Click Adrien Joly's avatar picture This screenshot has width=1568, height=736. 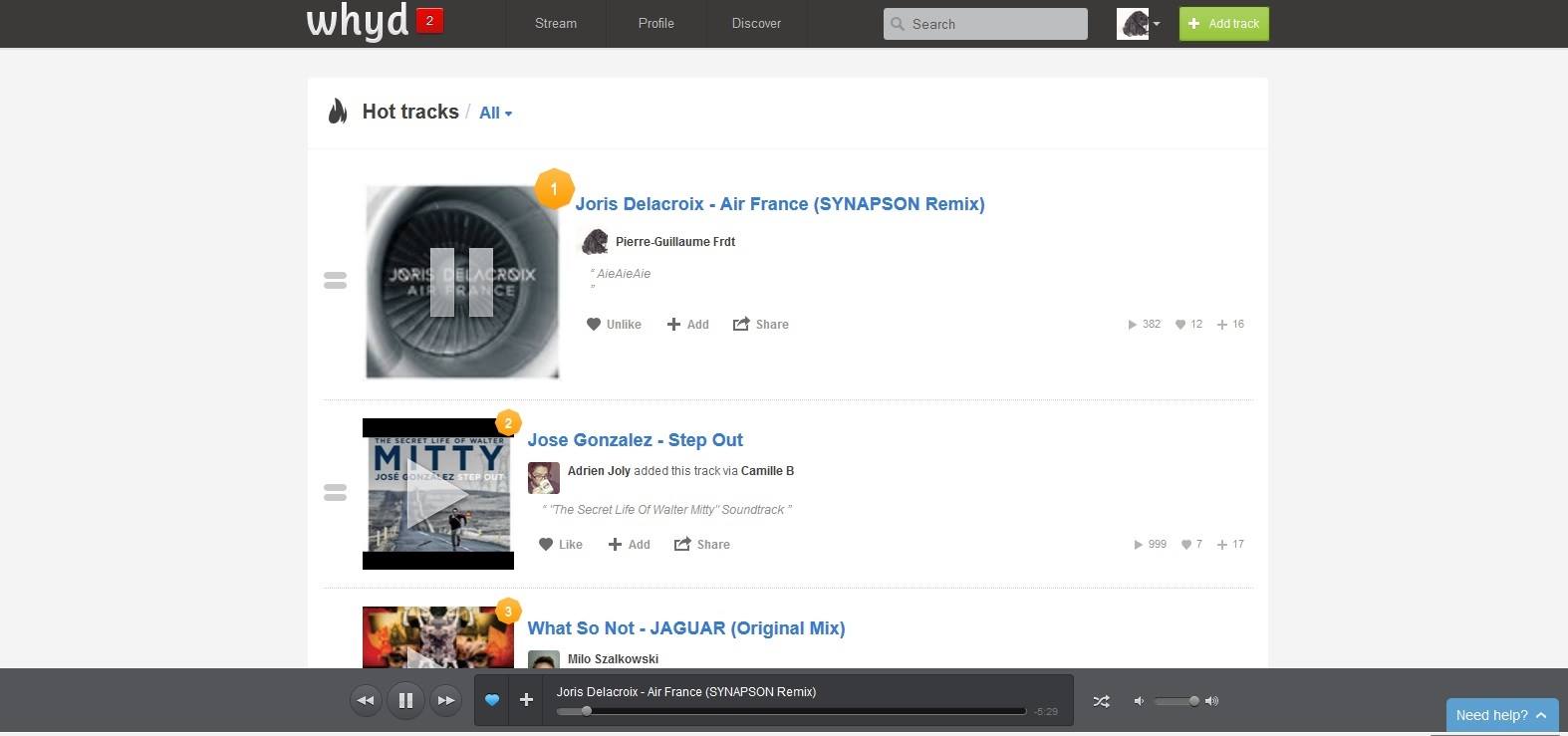point(544,478)
